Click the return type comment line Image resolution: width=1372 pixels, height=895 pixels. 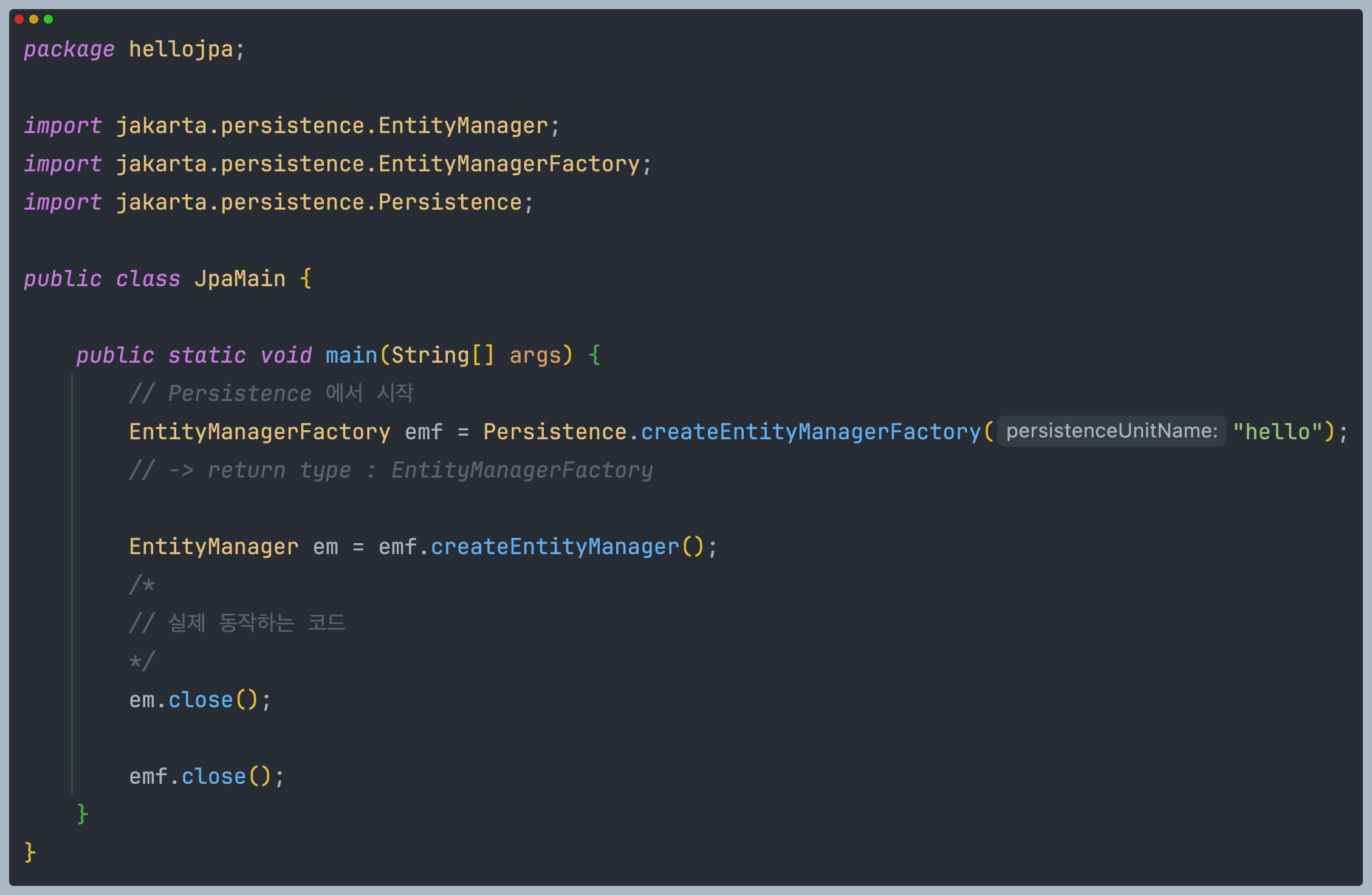(391, 470)
